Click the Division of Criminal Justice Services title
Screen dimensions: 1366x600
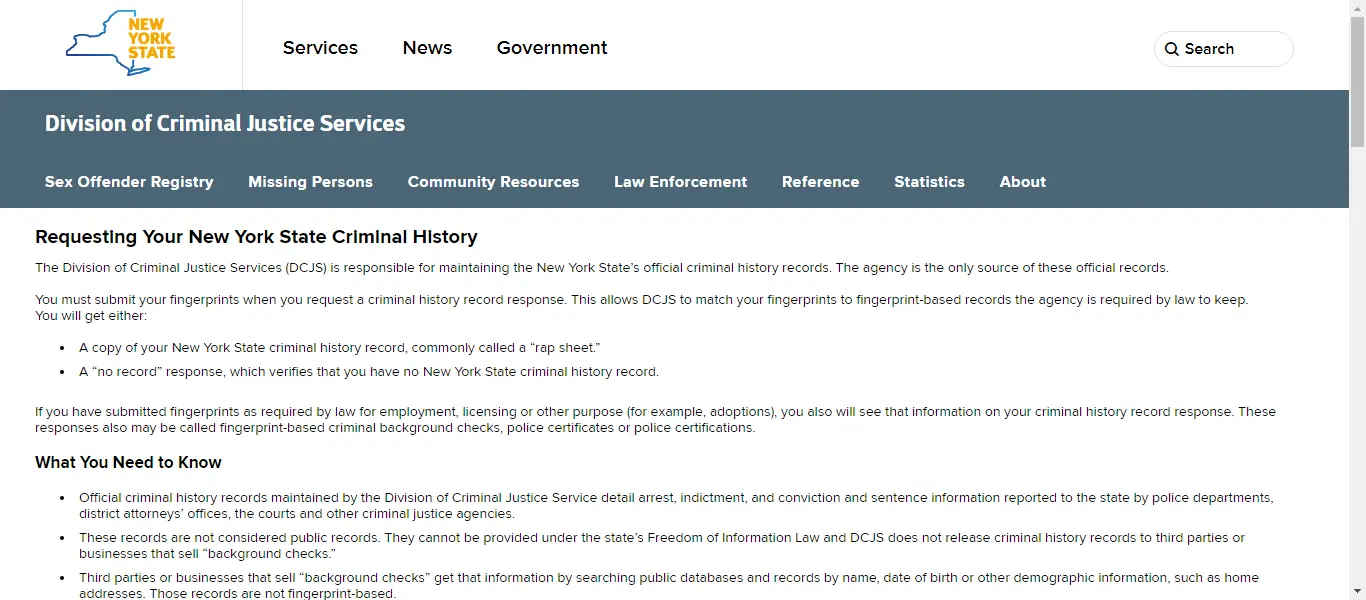click(225, 124)
